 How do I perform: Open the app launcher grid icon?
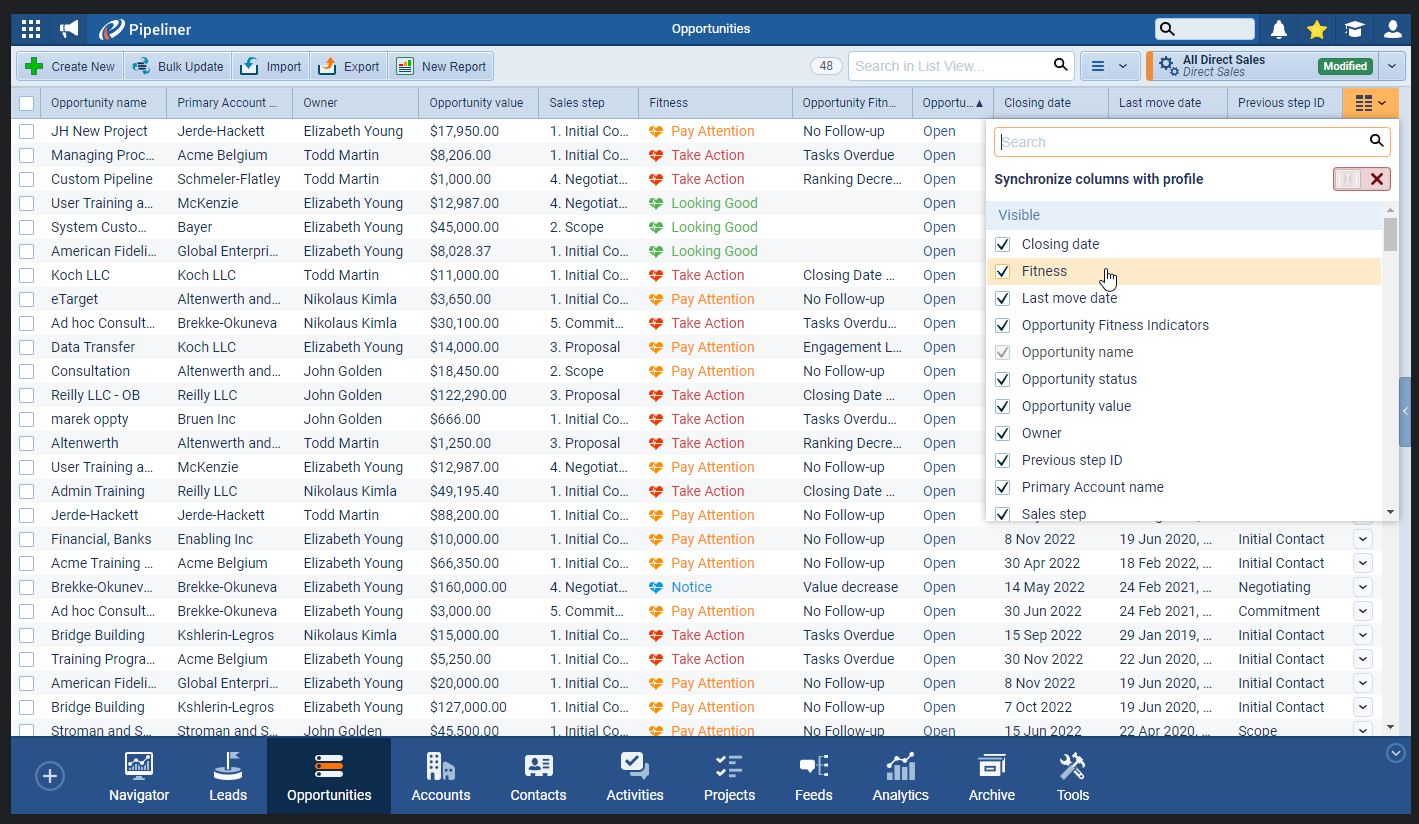tap(31, 29)
